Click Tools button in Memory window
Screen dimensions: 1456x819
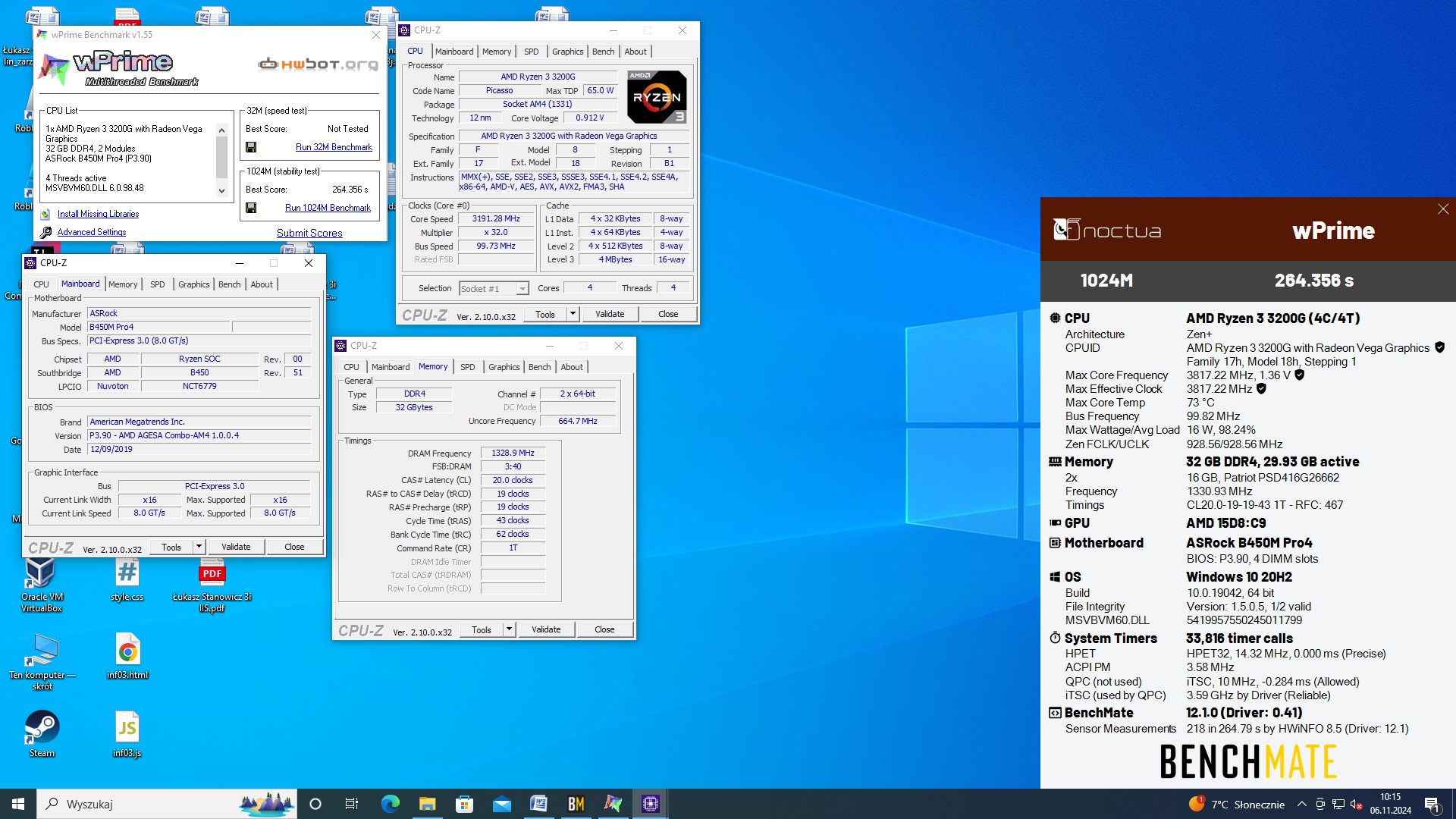pyautogui.click(x=482, y=629)
